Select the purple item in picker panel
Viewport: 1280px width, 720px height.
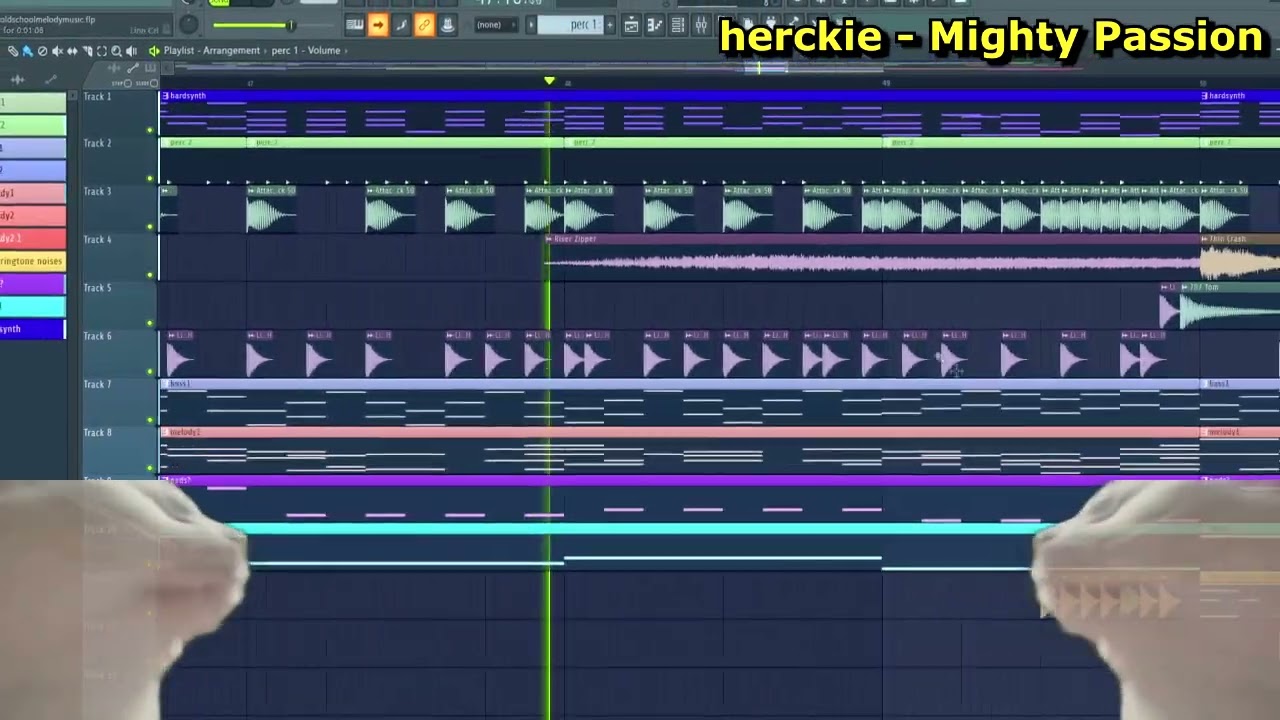[32, 284]
